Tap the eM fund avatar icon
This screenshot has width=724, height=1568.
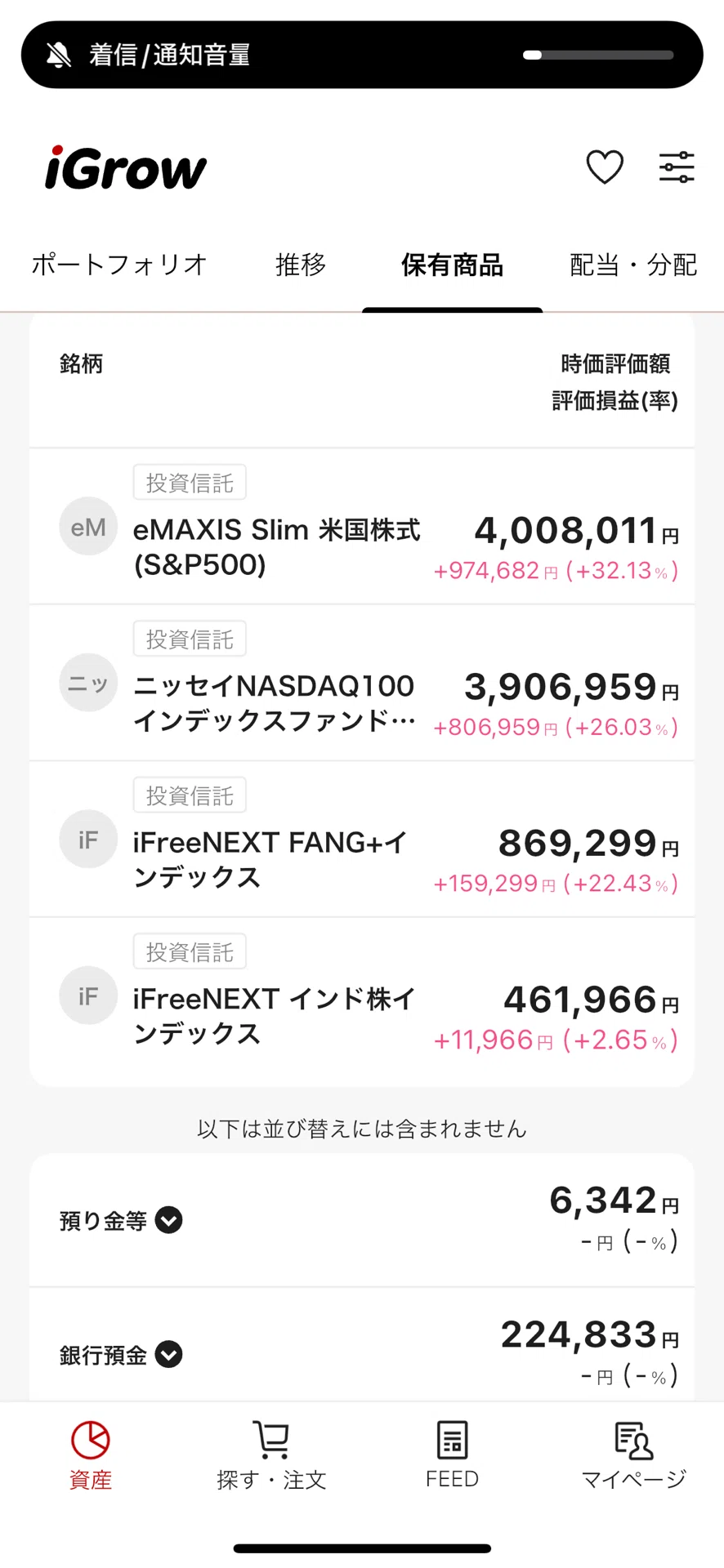tap(88, 527)
